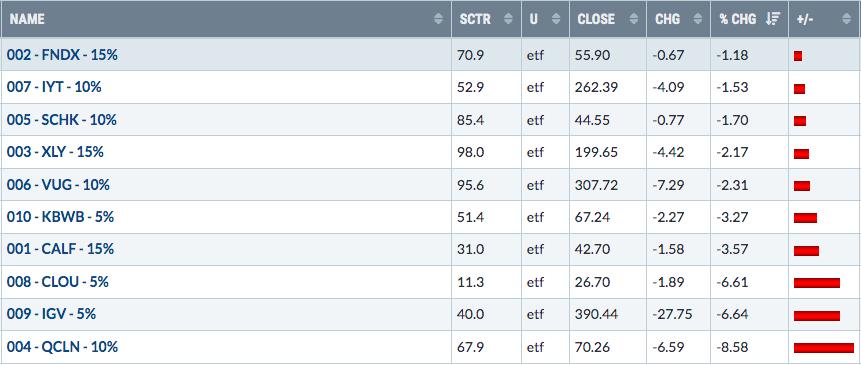
Task: Click the U column sort arrows
Action: coord(557,19)
